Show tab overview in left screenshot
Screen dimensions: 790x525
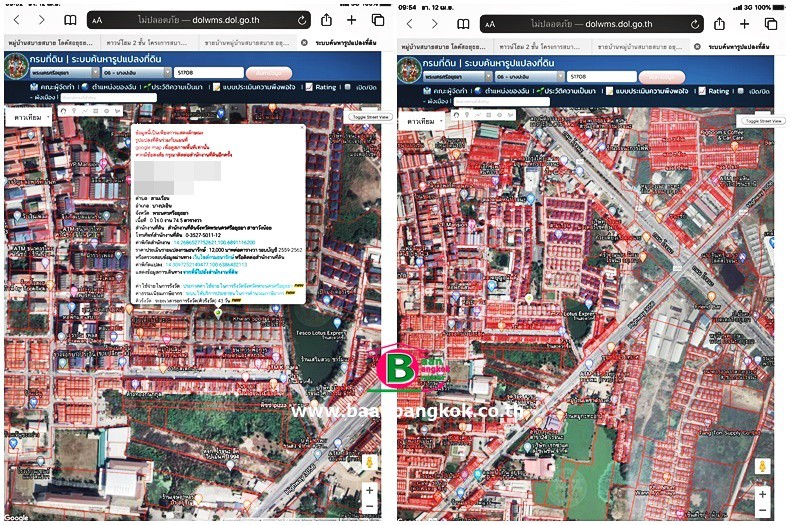coord(378,20)
